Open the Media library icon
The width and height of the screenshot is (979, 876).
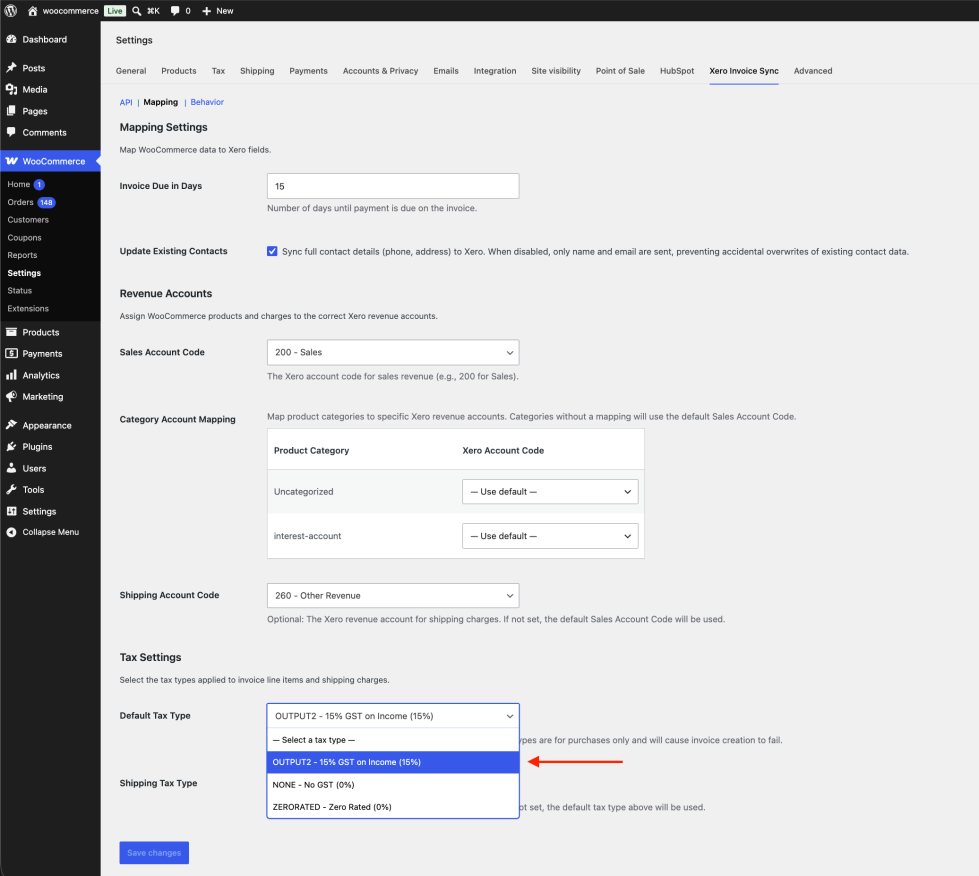[x=11, y=89]
